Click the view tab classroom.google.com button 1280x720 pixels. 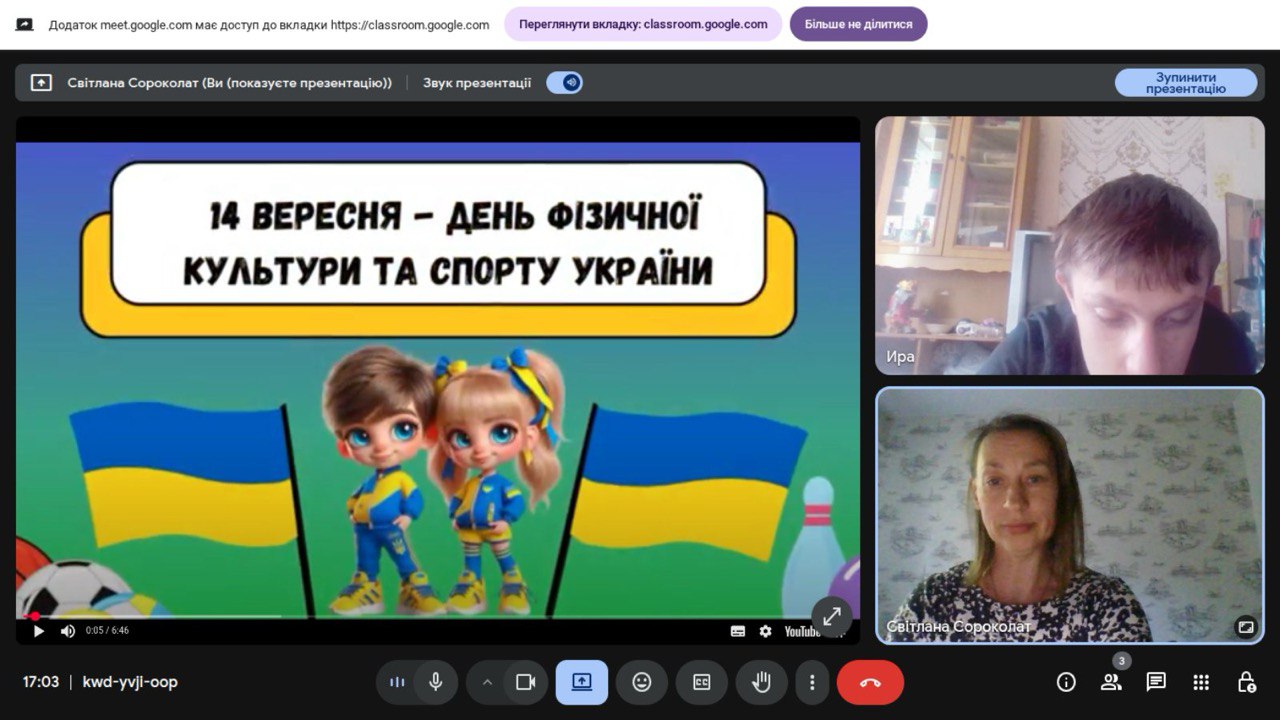[643, 24]
